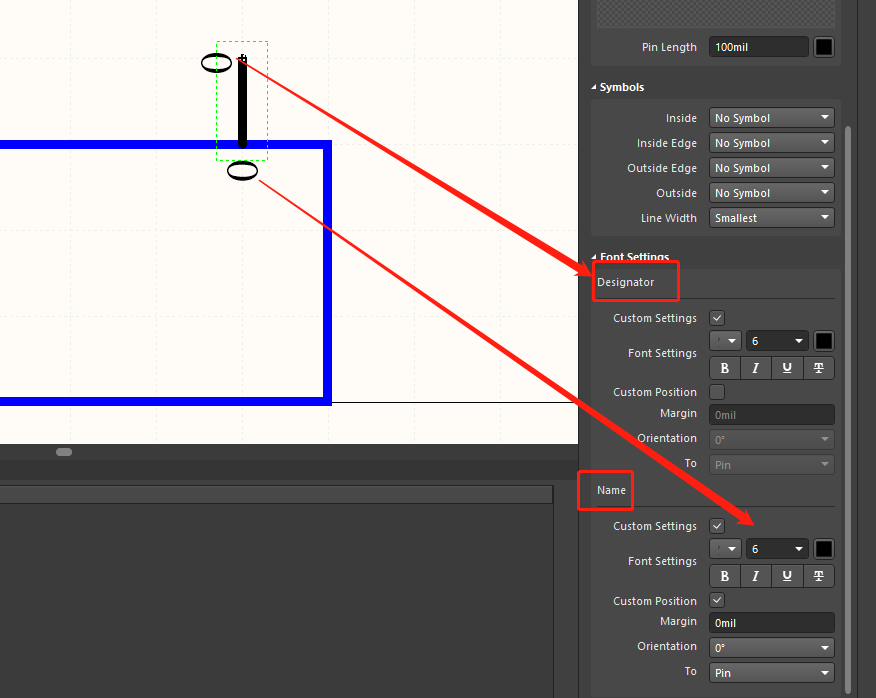Image resolution: width=876 pixels, height=698 pixels.
Task: Collapse the Symbols section
Action: pyautogui.click(x=594, y=87)
